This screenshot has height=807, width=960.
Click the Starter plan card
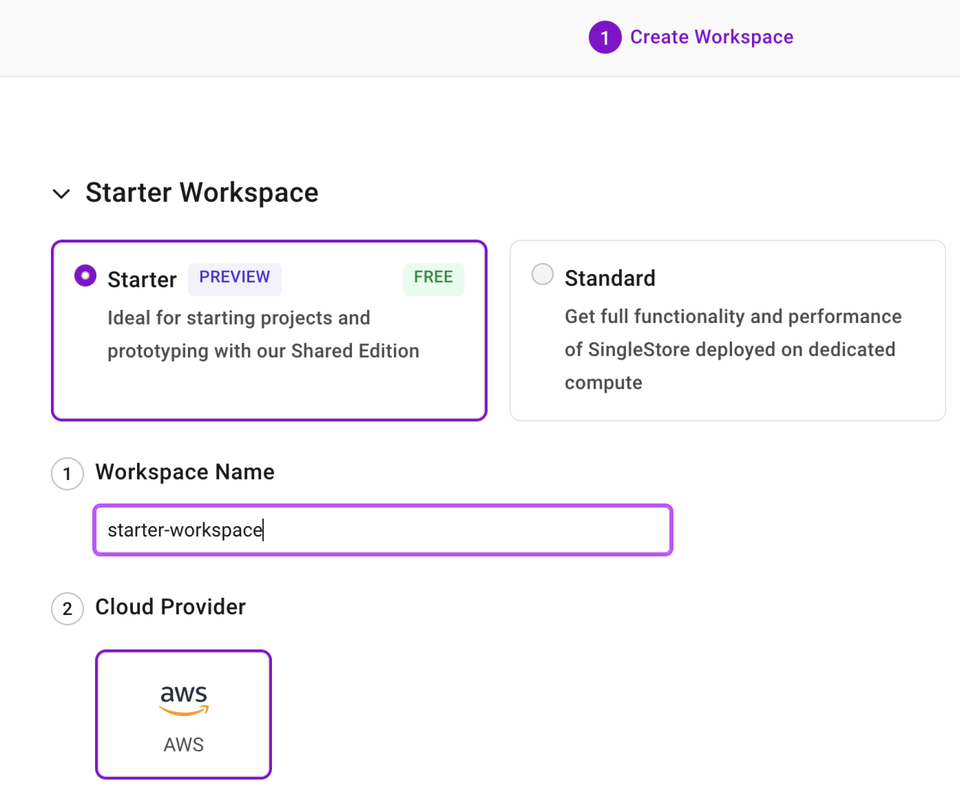pos(268,330)
